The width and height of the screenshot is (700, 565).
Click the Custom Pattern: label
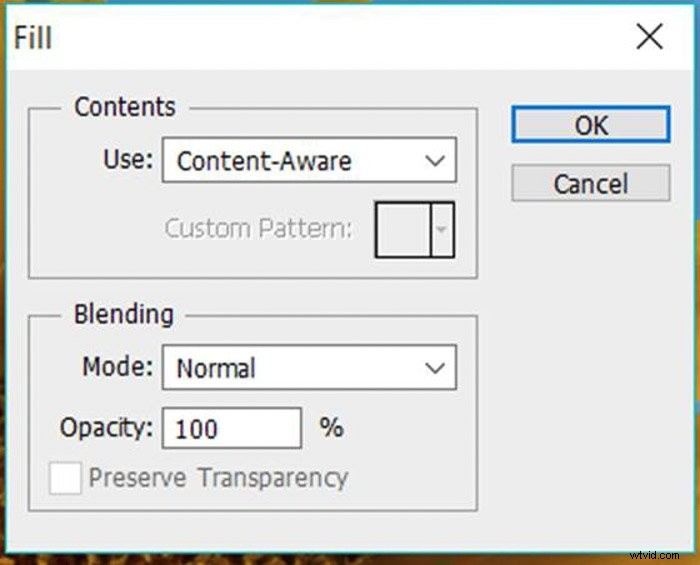coord(258,229)
